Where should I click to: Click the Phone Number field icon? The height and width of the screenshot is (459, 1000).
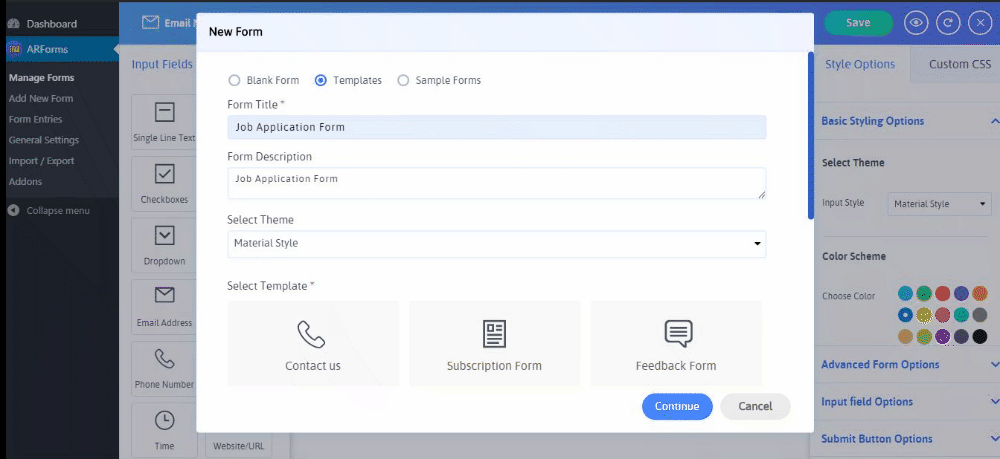pyautogui.click(x=164, y=358)
